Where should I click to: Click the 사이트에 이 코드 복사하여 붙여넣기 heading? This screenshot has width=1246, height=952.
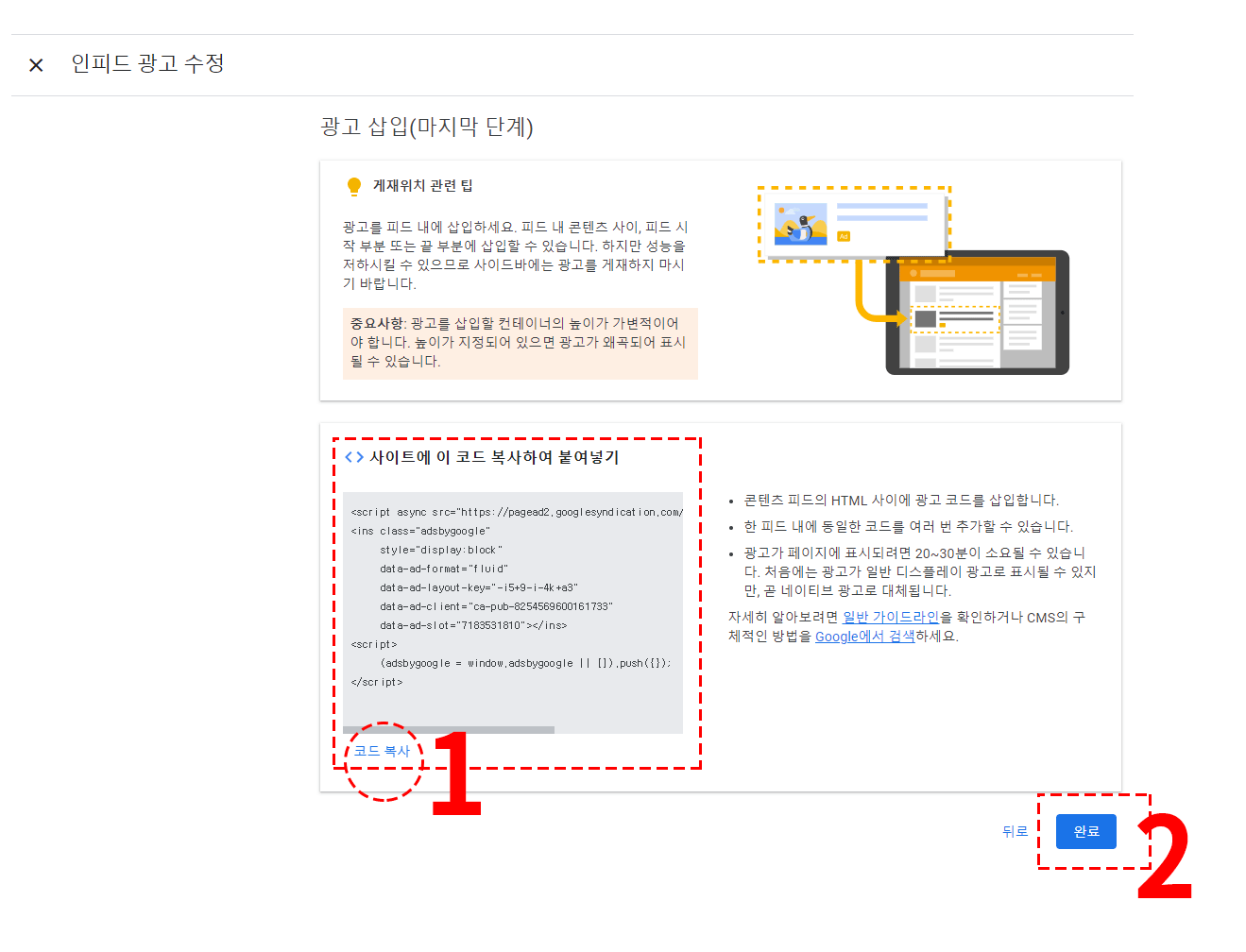click(494, 457)
